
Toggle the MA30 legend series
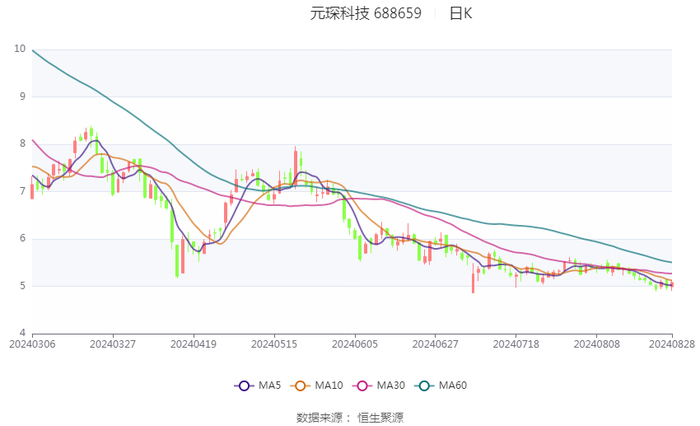379,385
